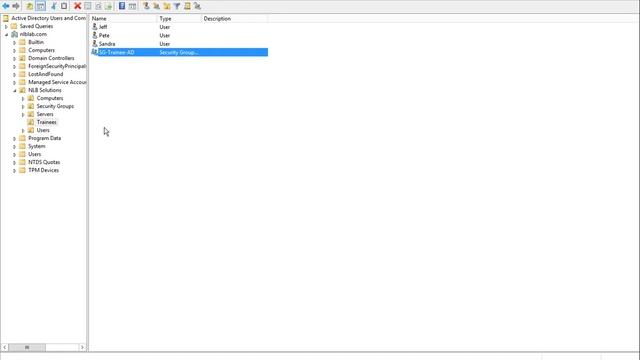Expand the System container
The image size is (640, 360).
pyautogui.click(x=15, y=147)
